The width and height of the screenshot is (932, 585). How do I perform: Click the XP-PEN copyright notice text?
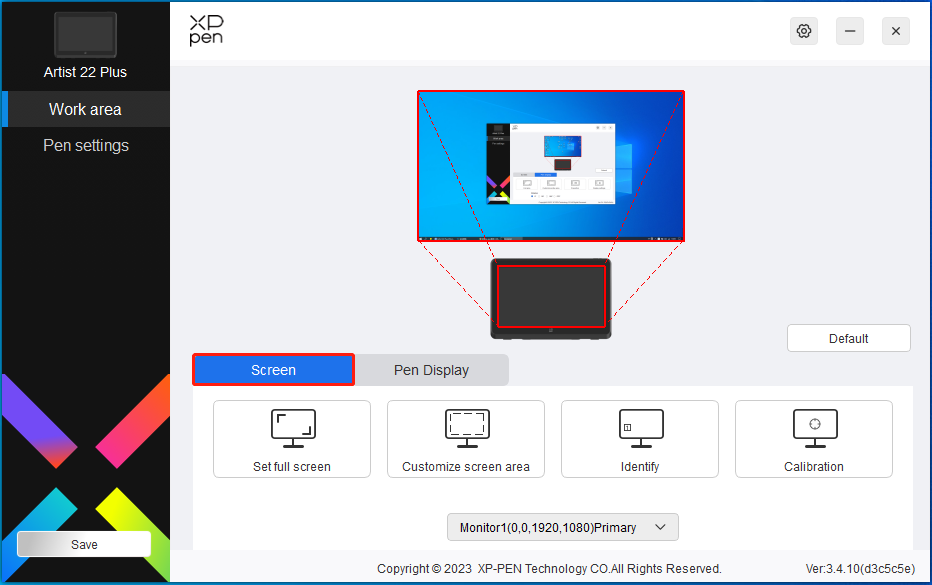click(549, 568)
